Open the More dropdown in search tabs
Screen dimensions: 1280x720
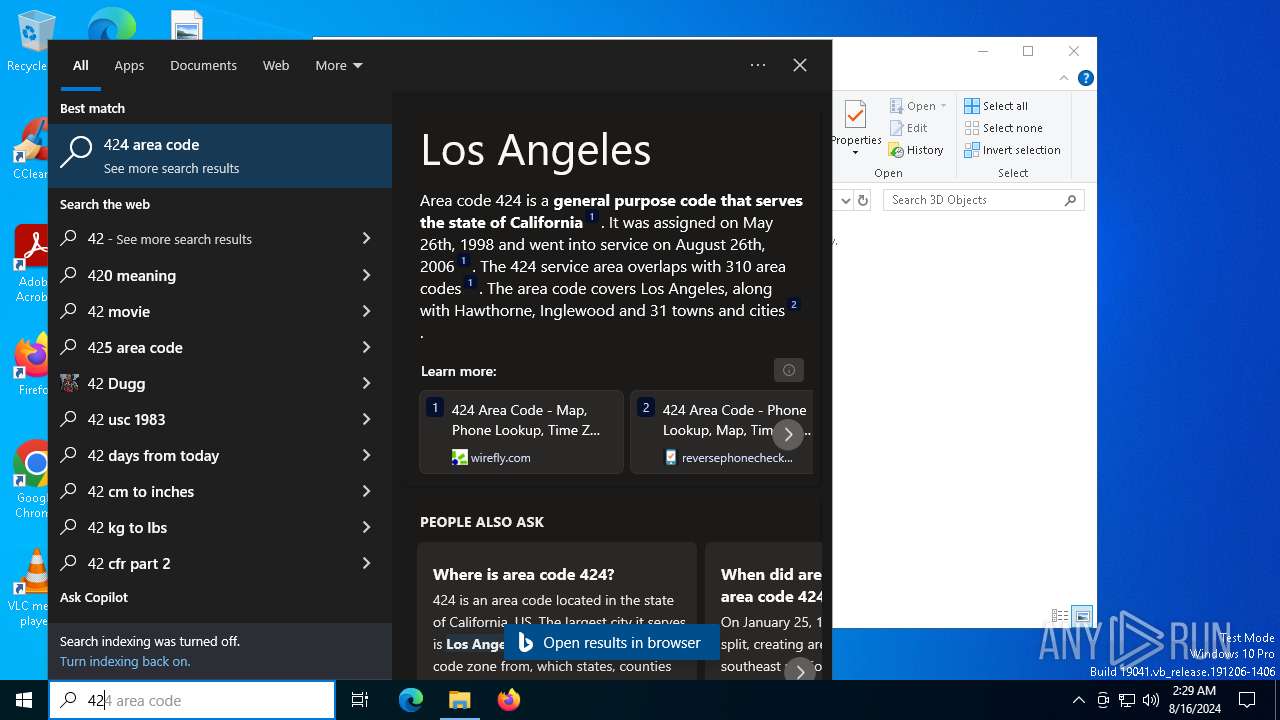tap(339, 65)
